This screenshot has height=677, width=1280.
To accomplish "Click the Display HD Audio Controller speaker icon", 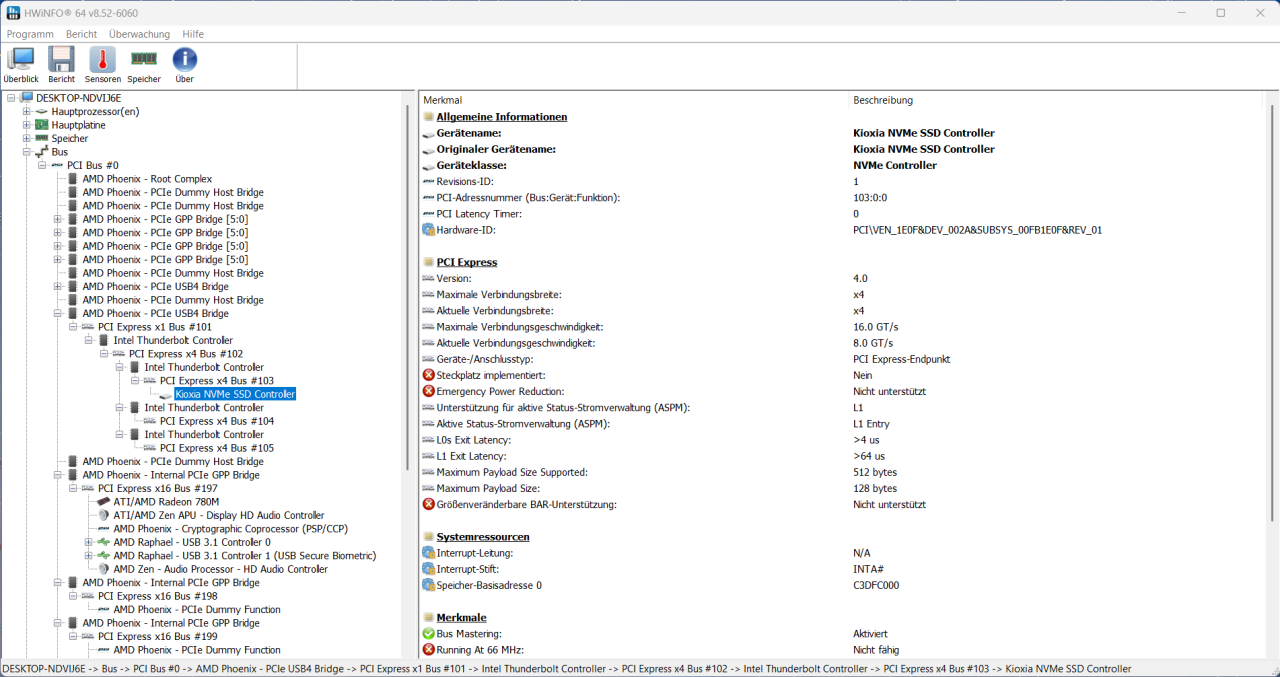I will pos(104,515).
